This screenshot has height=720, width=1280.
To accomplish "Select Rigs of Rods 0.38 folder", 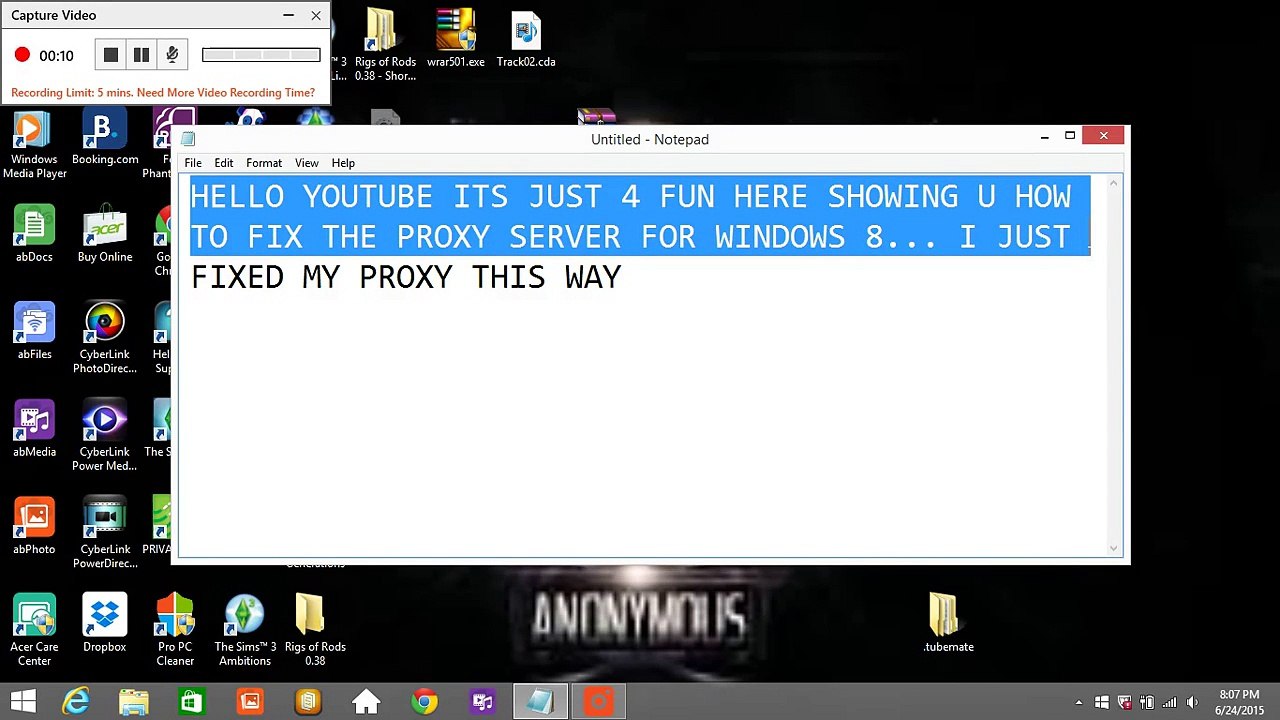I will tap(315, 630).
